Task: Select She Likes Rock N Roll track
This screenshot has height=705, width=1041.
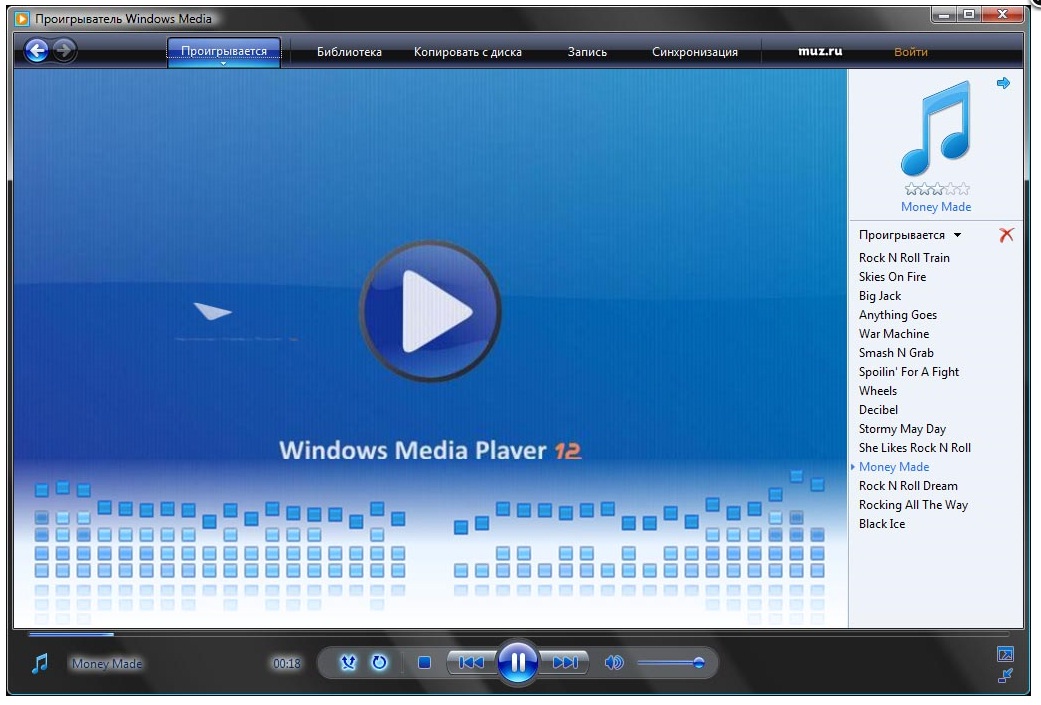Action: click(915, 448)
